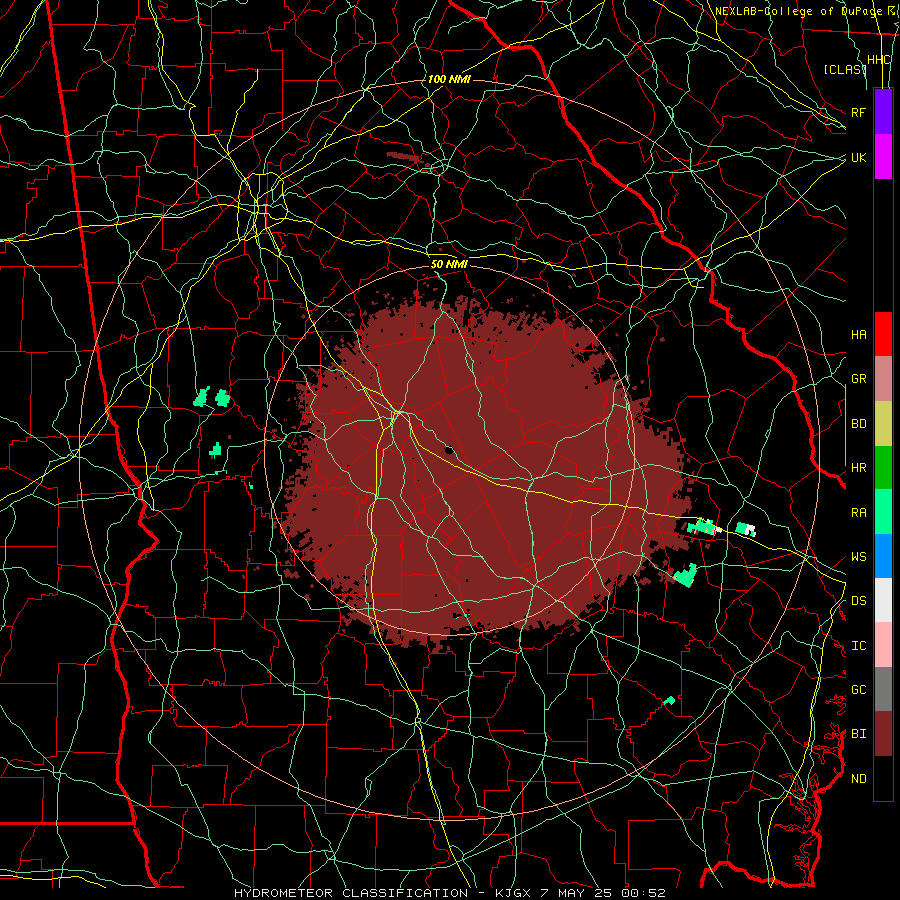Click the 7 MAY 25 date text
The image size is (900, 900).
(x=576, y=893)
